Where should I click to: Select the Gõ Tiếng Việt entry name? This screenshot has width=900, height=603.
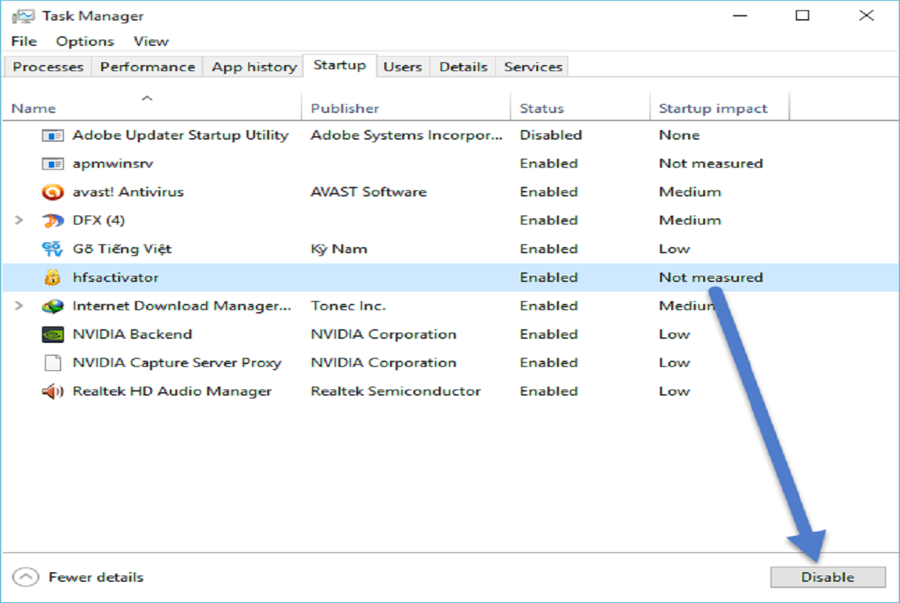pos(122,249)
